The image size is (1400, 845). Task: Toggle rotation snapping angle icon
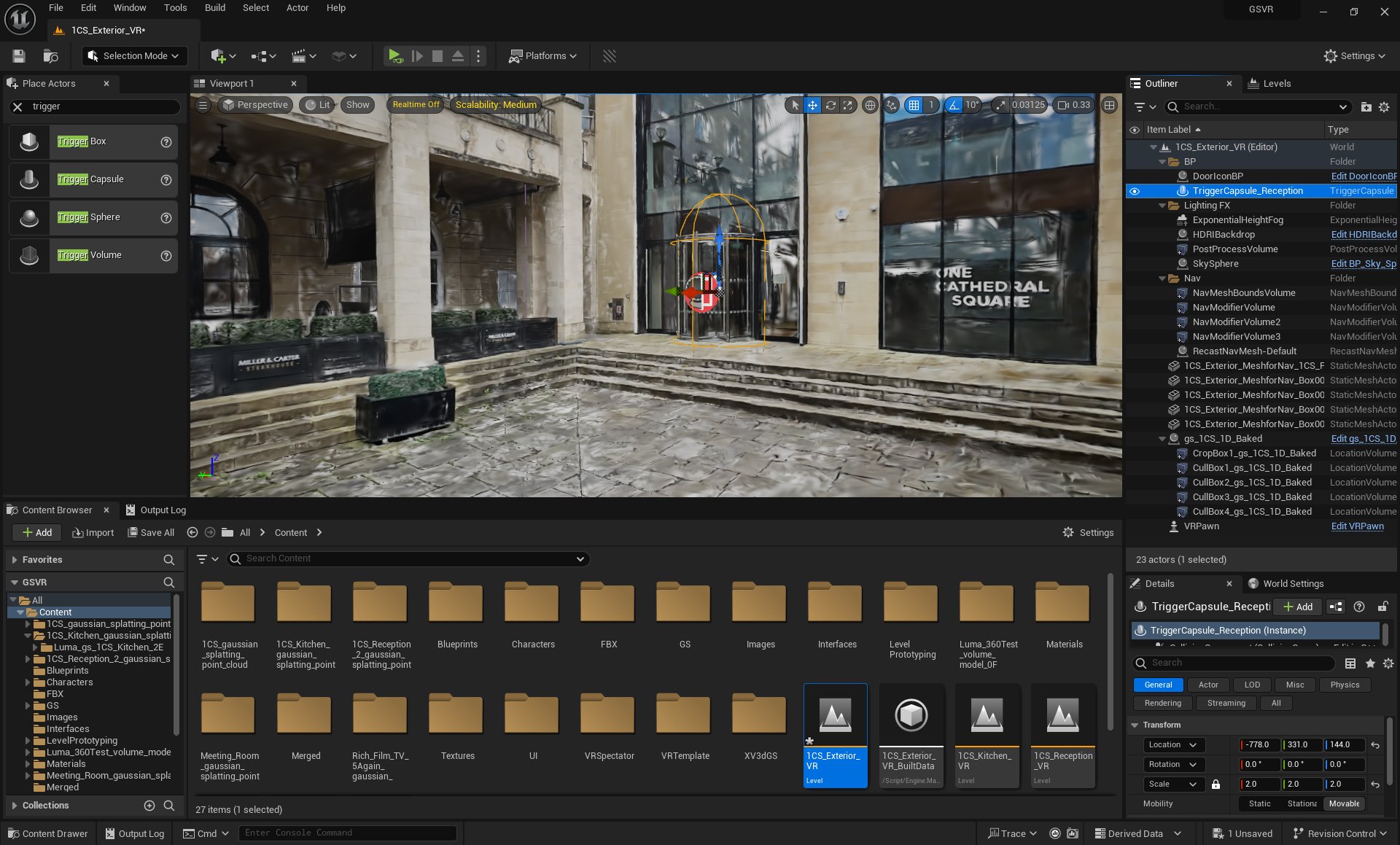(x=954, y=105)
